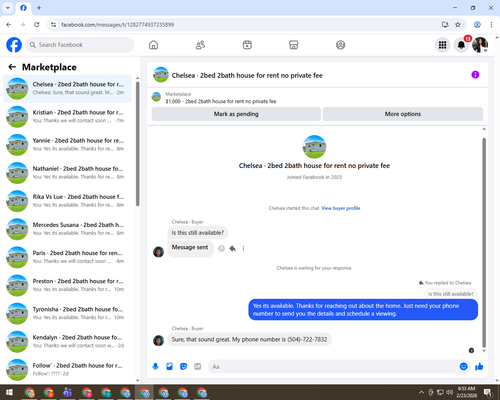Open the conversation information purple icon
The image size is (500, 400).
tap(475, 75)
